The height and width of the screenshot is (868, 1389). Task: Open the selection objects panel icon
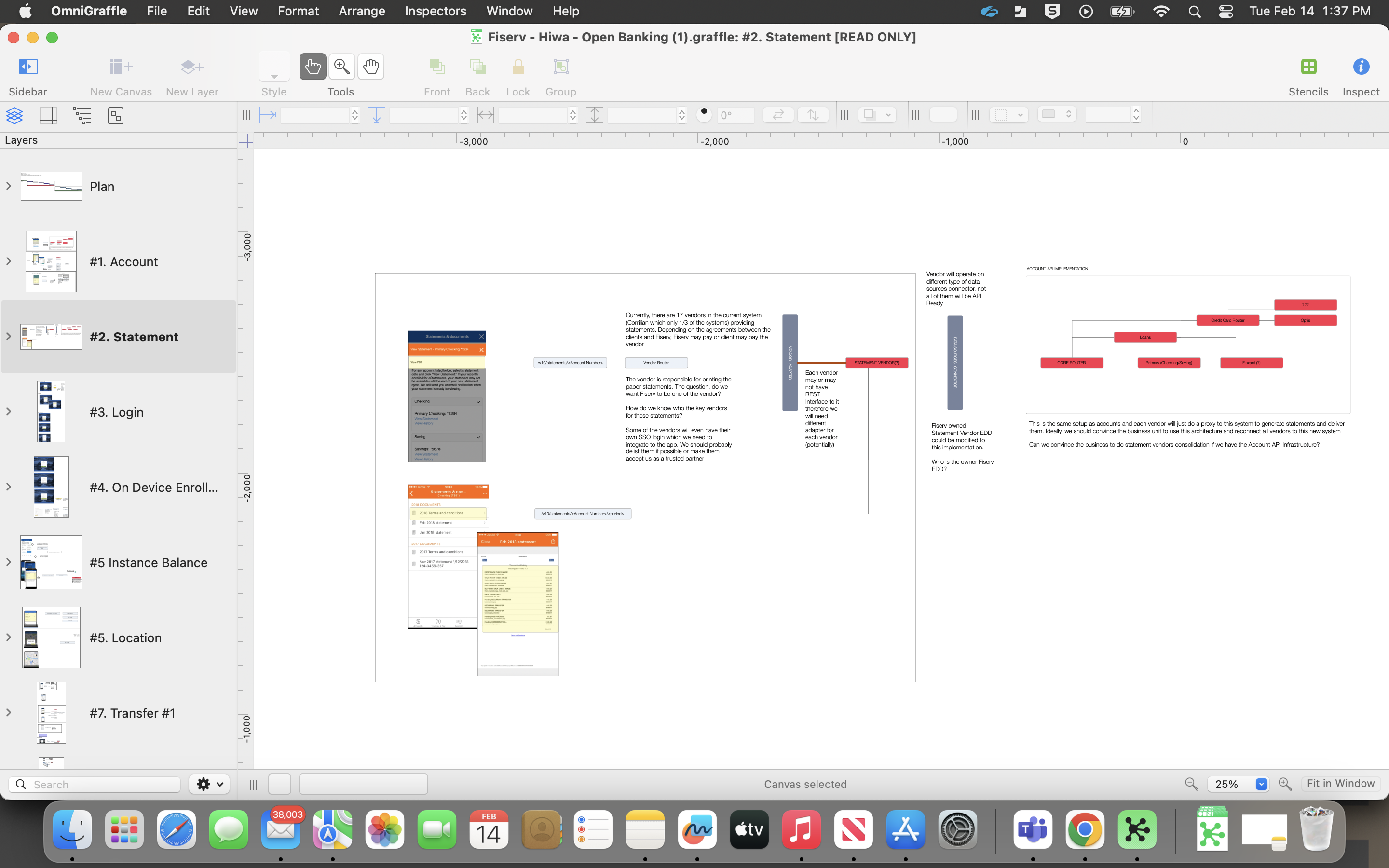[115, 115]
